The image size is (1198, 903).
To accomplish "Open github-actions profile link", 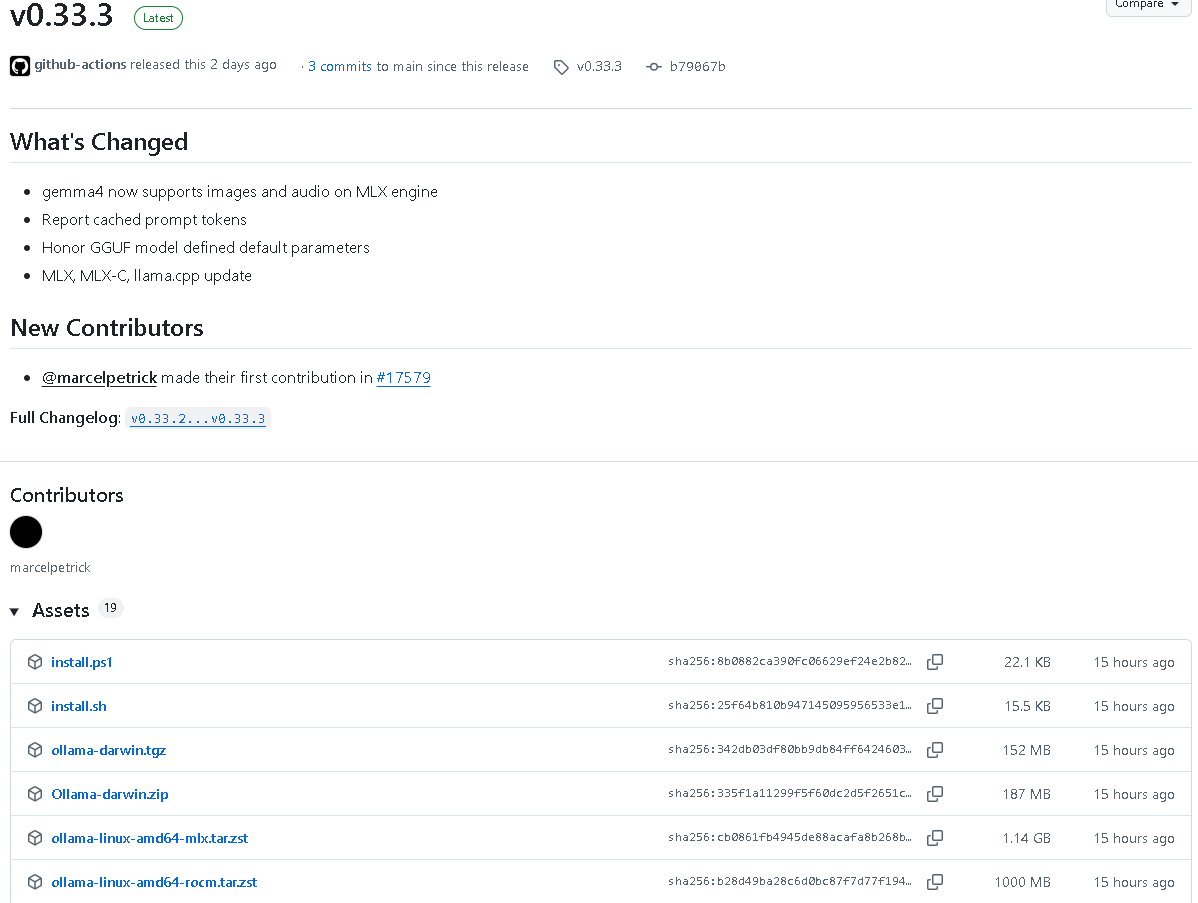I will point(80,65).
